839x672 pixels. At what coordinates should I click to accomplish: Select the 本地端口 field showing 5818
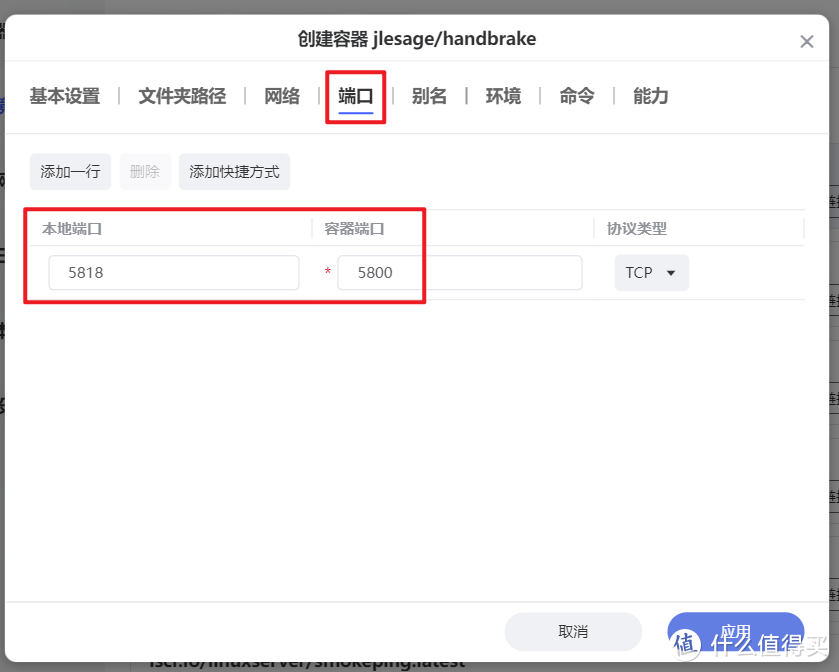pyautogui.click(x=173, y=272)
